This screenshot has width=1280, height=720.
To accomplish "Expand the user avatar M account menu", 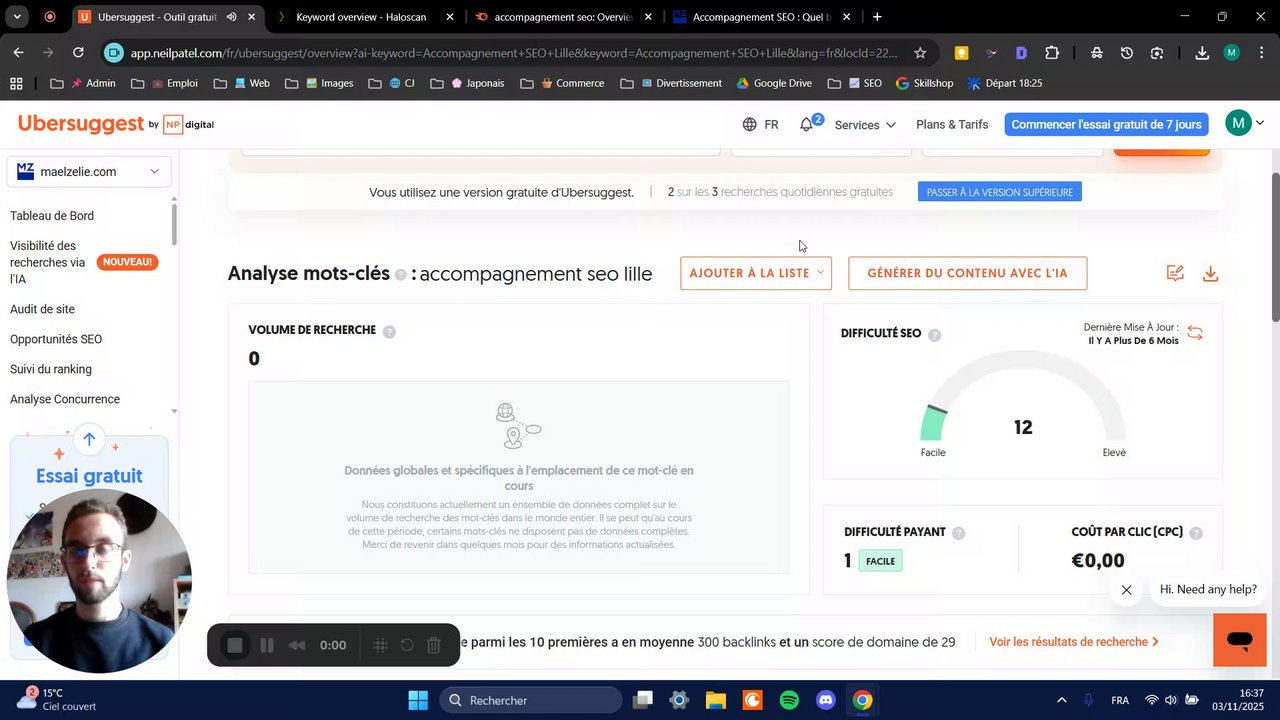I will pyautogui.click(x=1245, y=124).
